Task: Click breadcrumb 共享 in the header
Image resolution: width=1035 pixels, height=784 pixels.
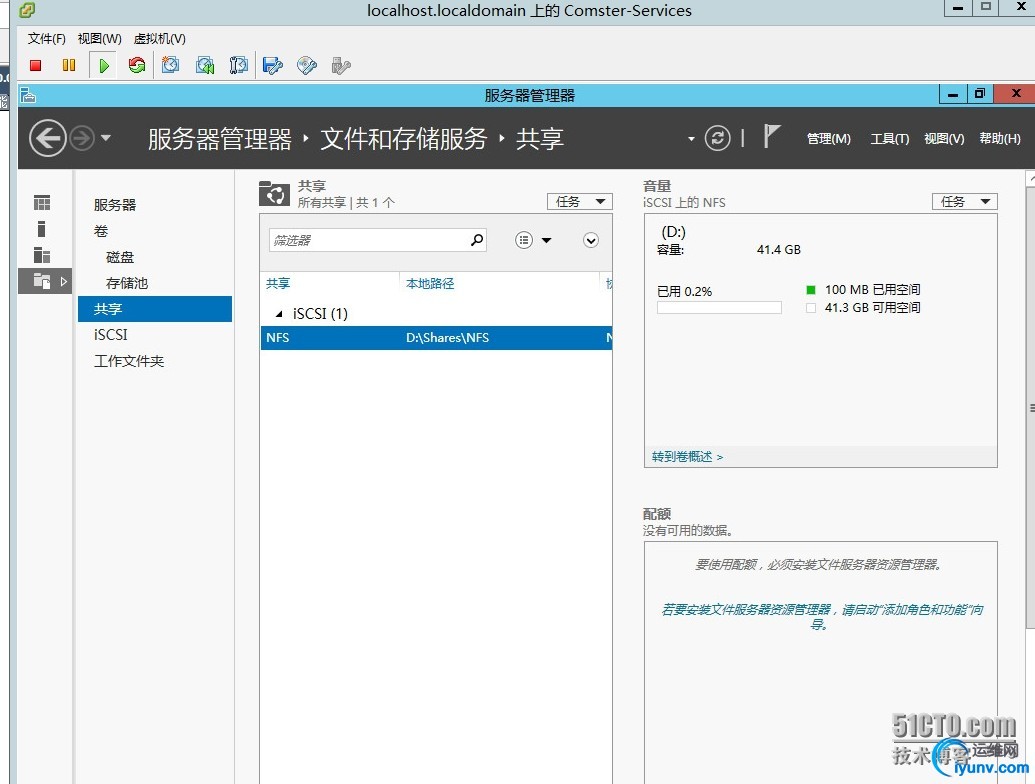Action: (x=539, y=139)
